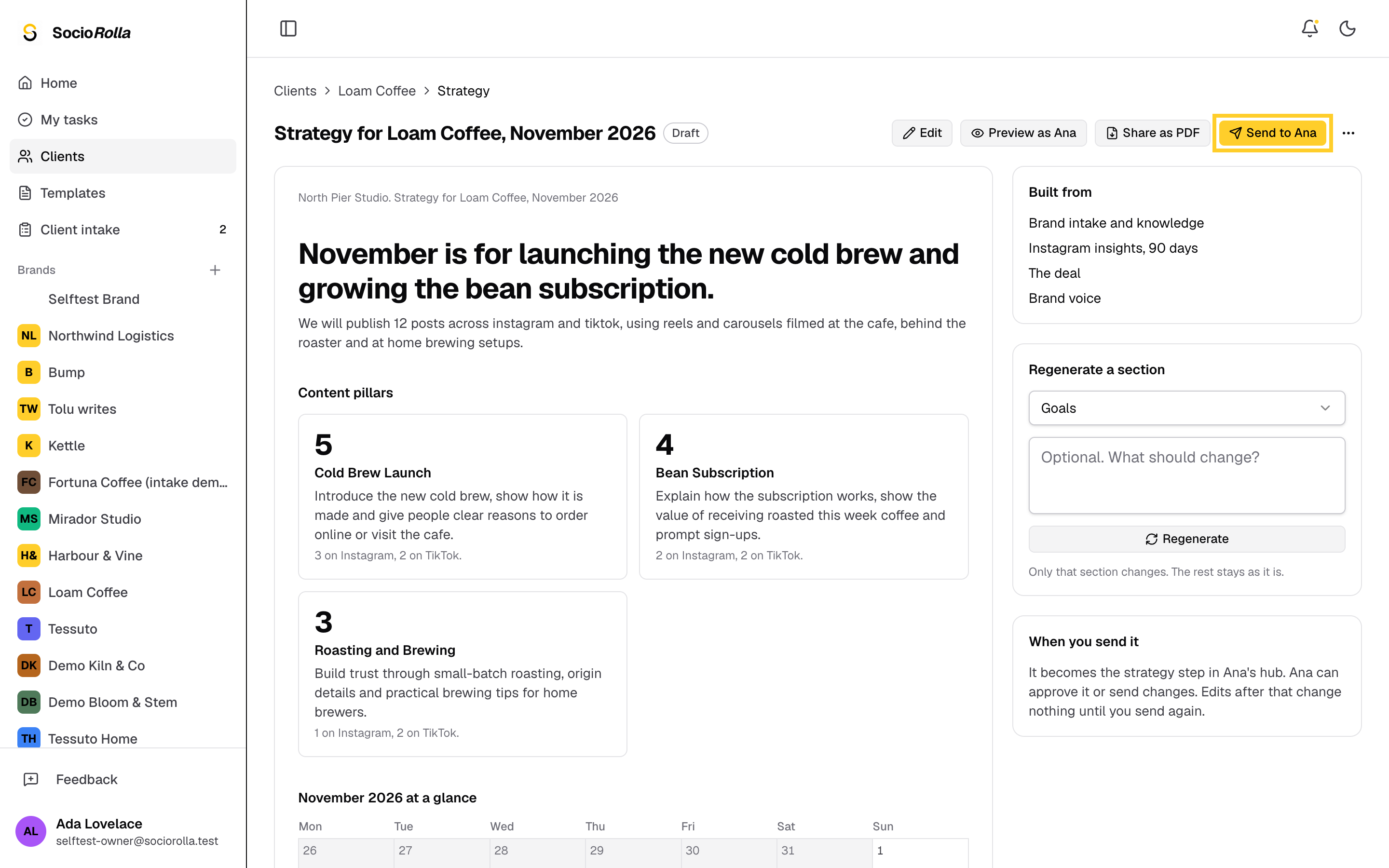Open Loam Coffee in the Brands list
The height and width of the screenshot is (868, 1389).
123,592
